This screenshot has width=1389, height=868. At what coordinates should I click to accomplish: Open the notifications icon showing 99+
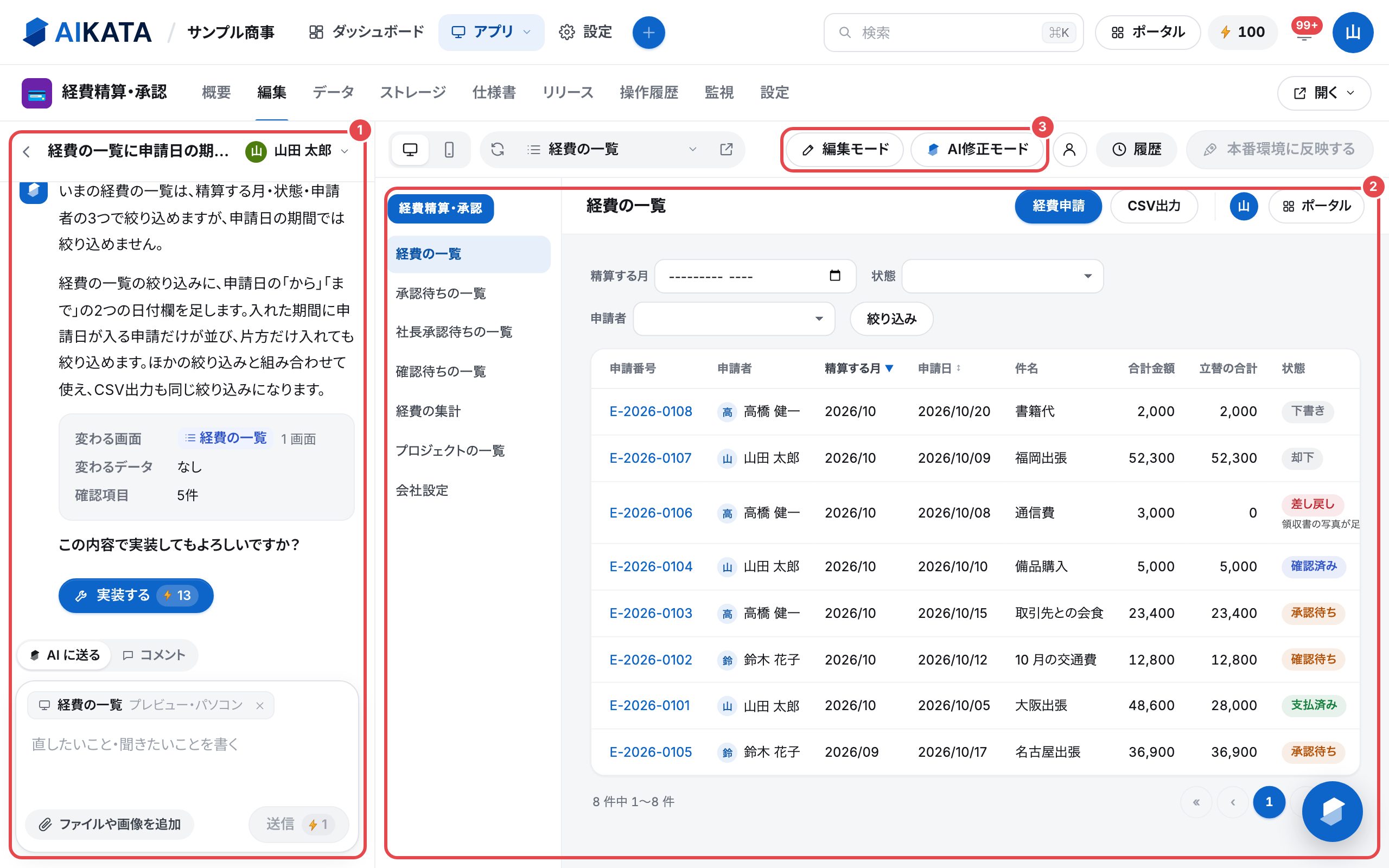tap(1304, 32)
